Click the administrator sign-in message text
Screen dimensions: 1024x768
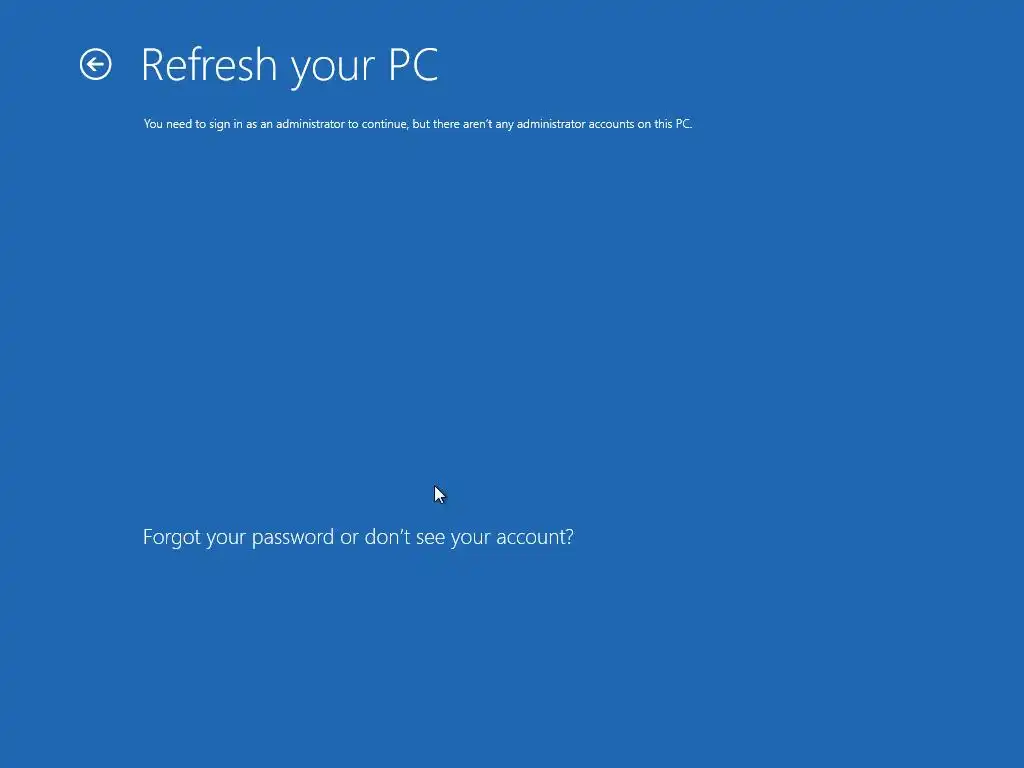(418, 124)
